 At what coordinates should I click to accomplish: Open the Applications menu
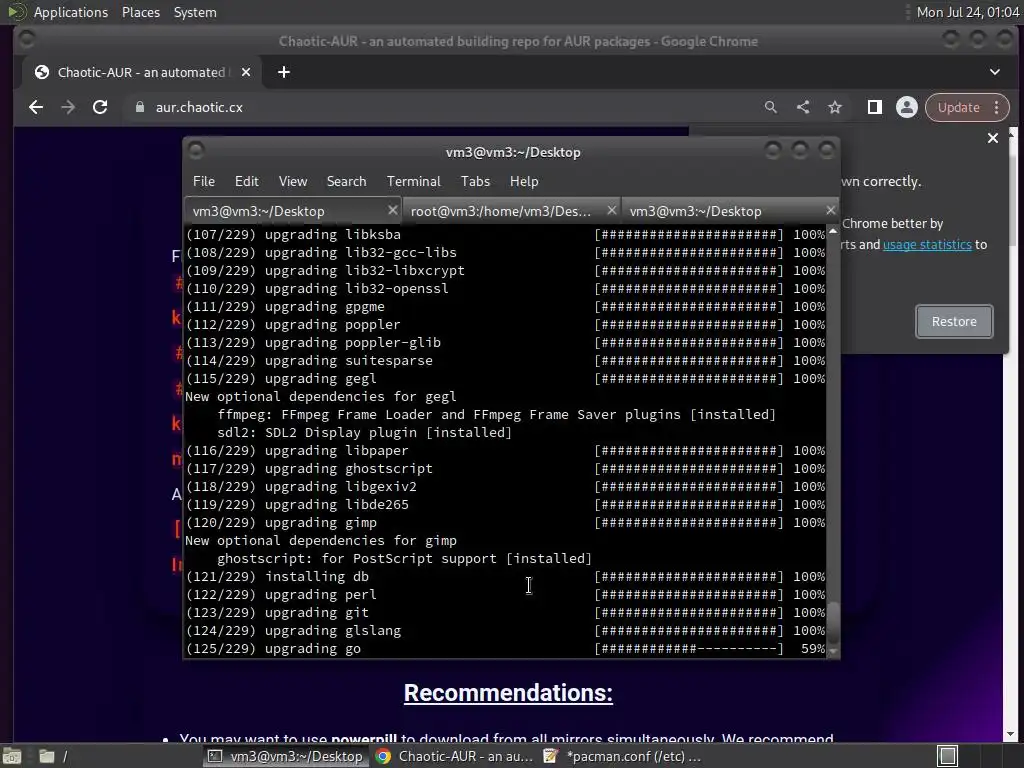(x=71, y=12)
